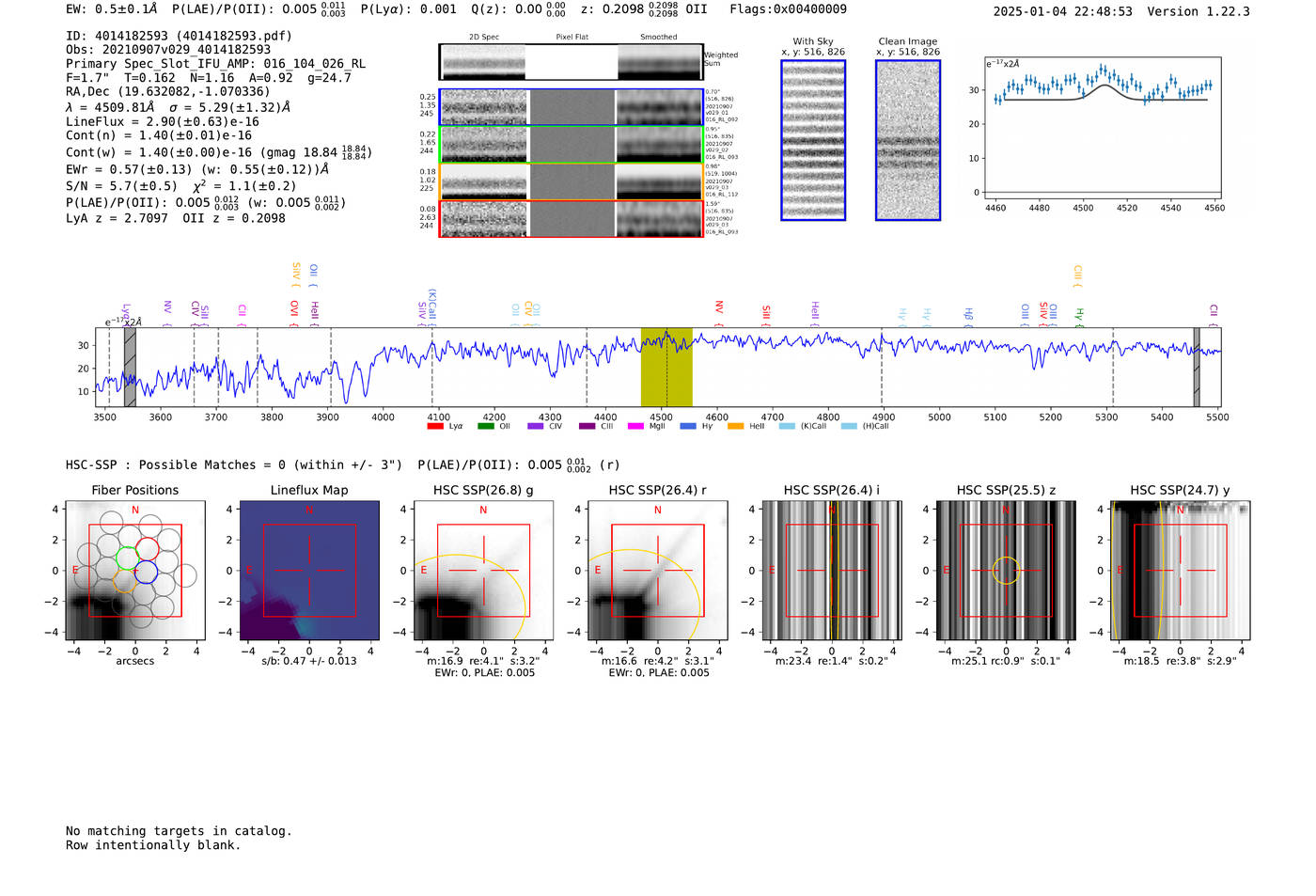Screen dimensions: 1316x896
Task: Click the green fiber circle in Fiber Positions
Action: click(127, 559)
